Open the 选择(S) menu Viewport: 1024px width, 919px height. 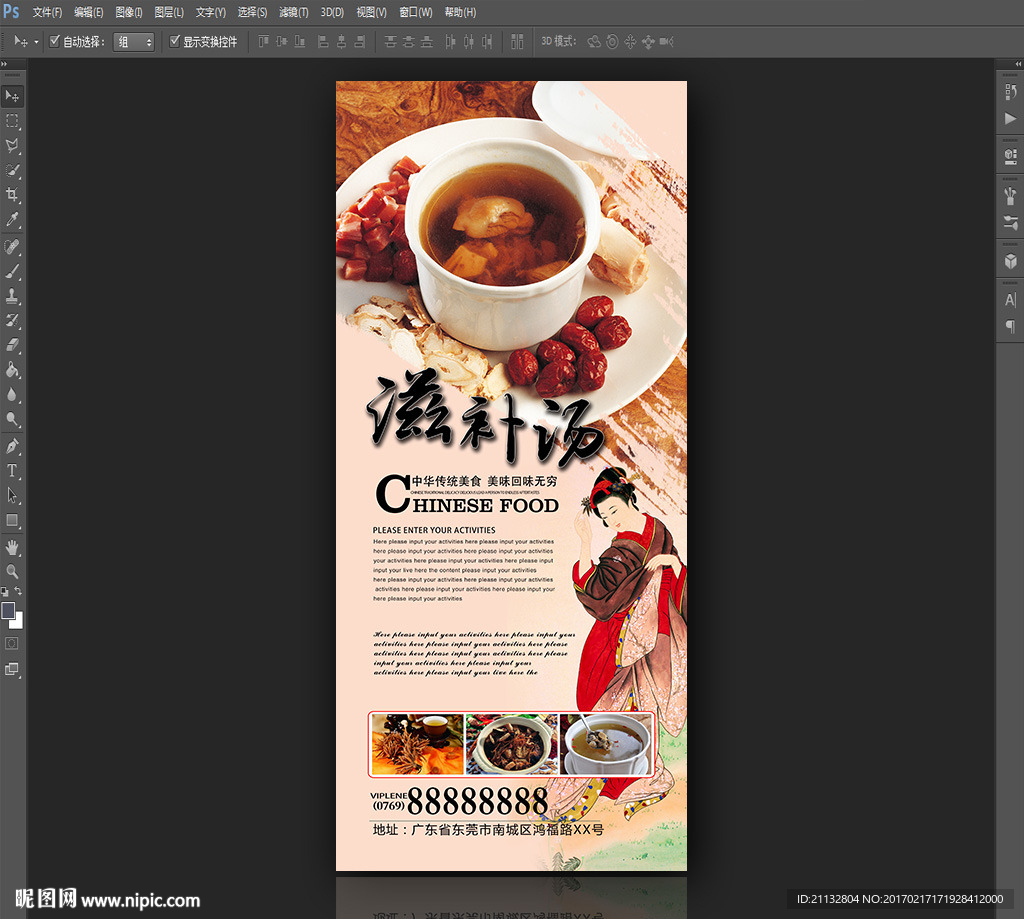point(252,12)
